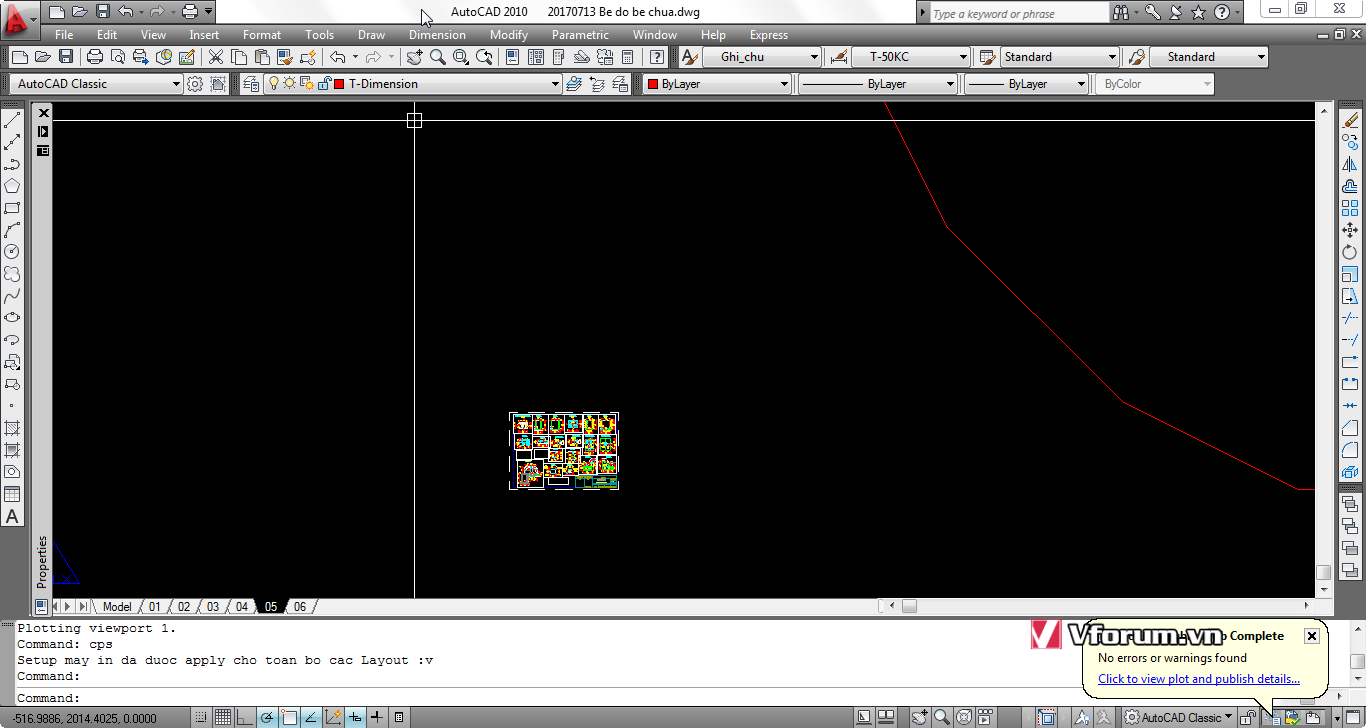Open the Format menu
1366x728 pixels.
(262, 35)
